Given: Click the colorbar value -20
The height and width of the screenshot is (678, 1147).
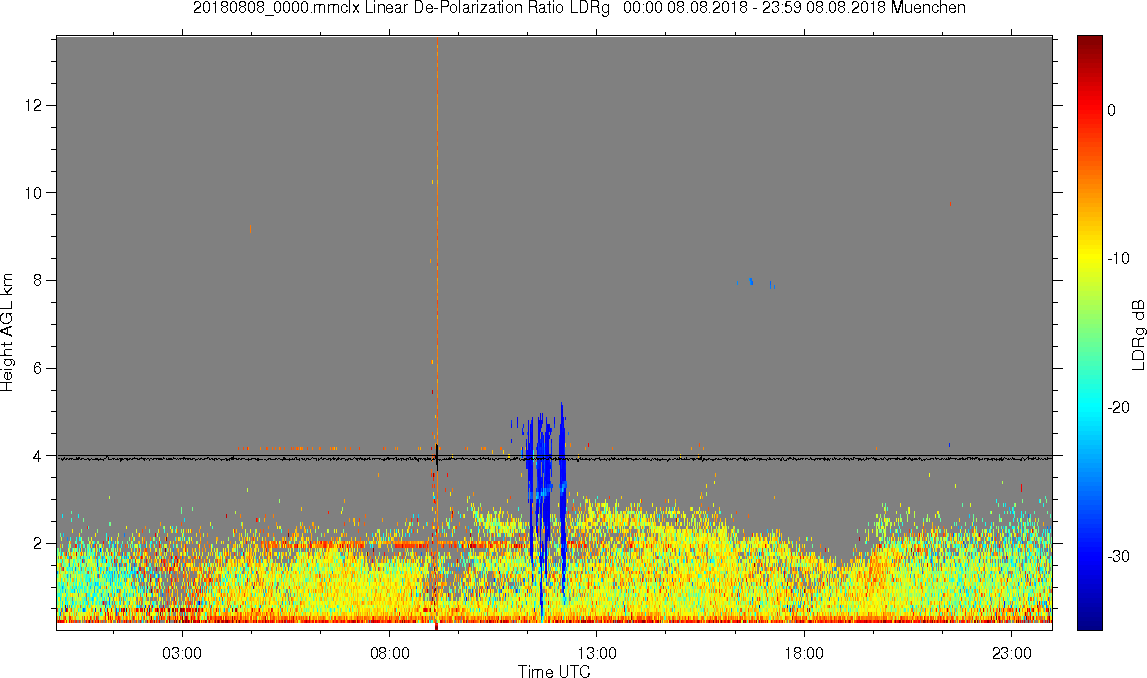Looking at the screenshot, I should 1118,407.
